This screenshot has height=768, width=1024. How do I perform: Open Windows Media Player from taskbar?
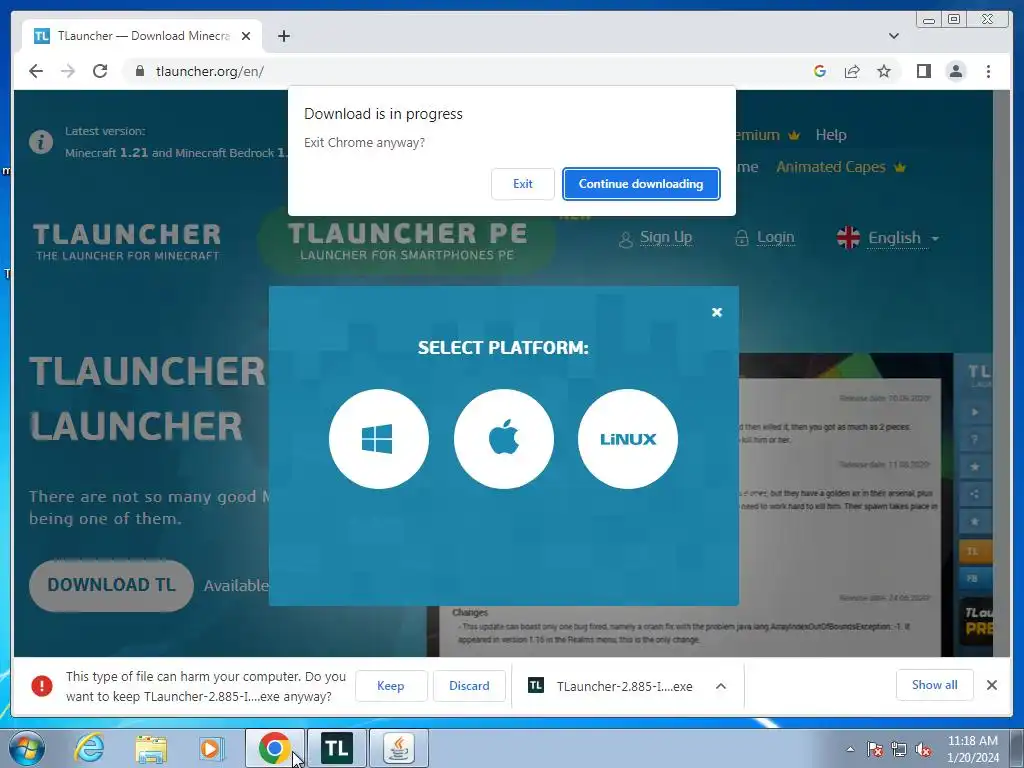coord(212,748)
